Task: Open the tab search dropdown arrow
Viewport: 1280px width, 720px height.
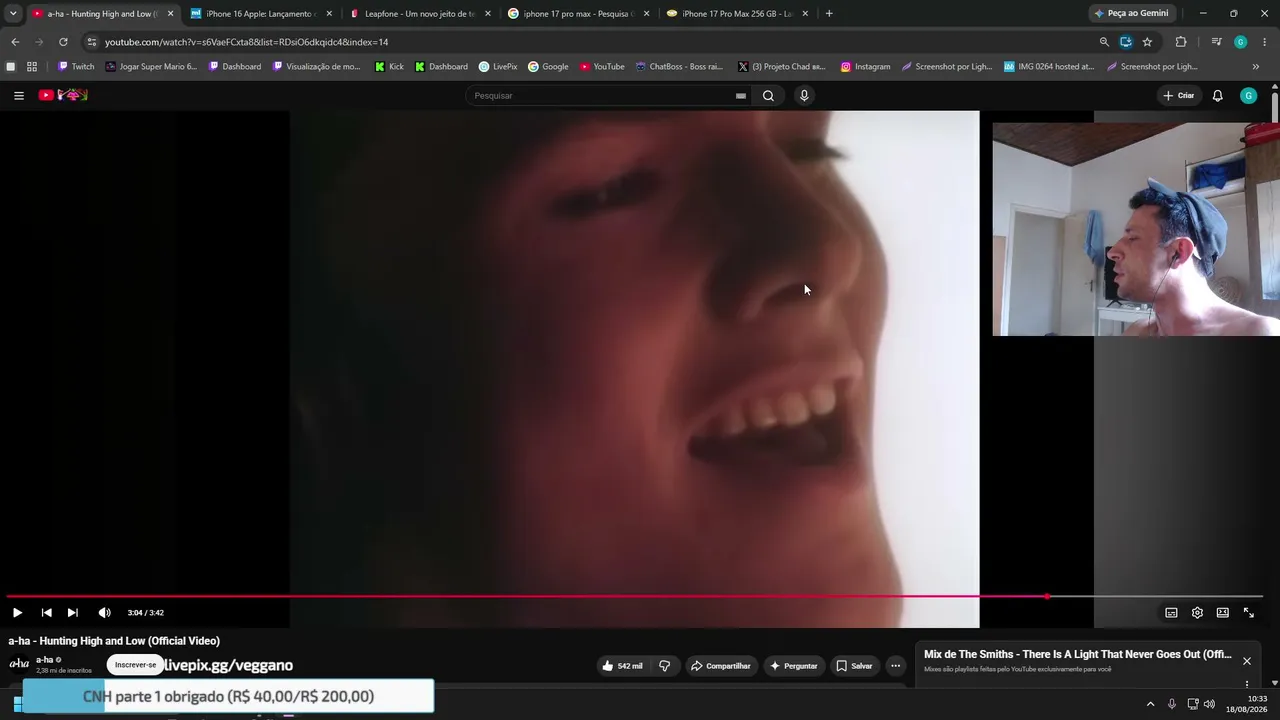Action: 13,14
